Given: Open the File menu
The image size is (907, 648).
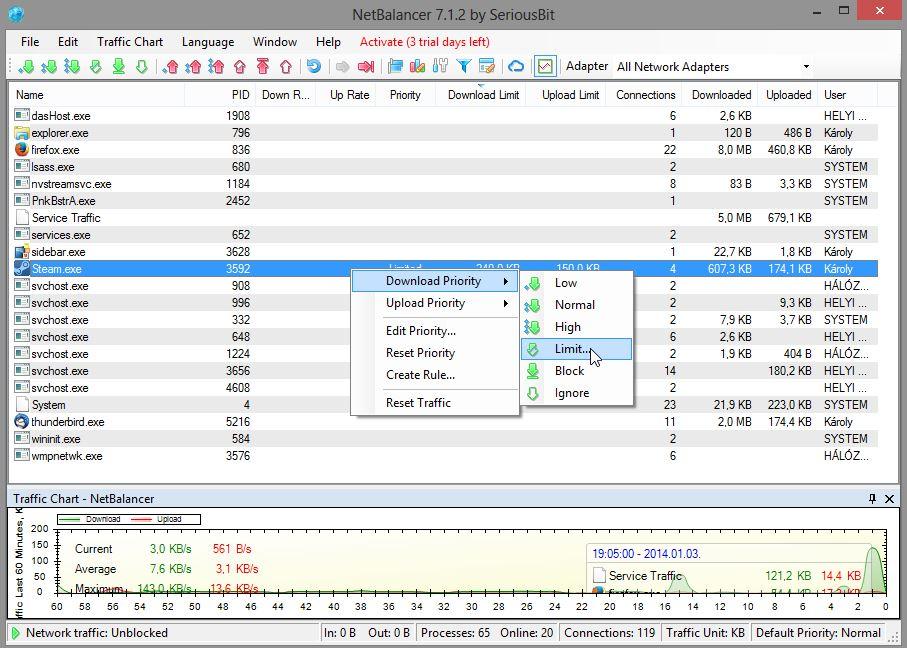Looking at the screenshot, I should (x=30, y=42).
